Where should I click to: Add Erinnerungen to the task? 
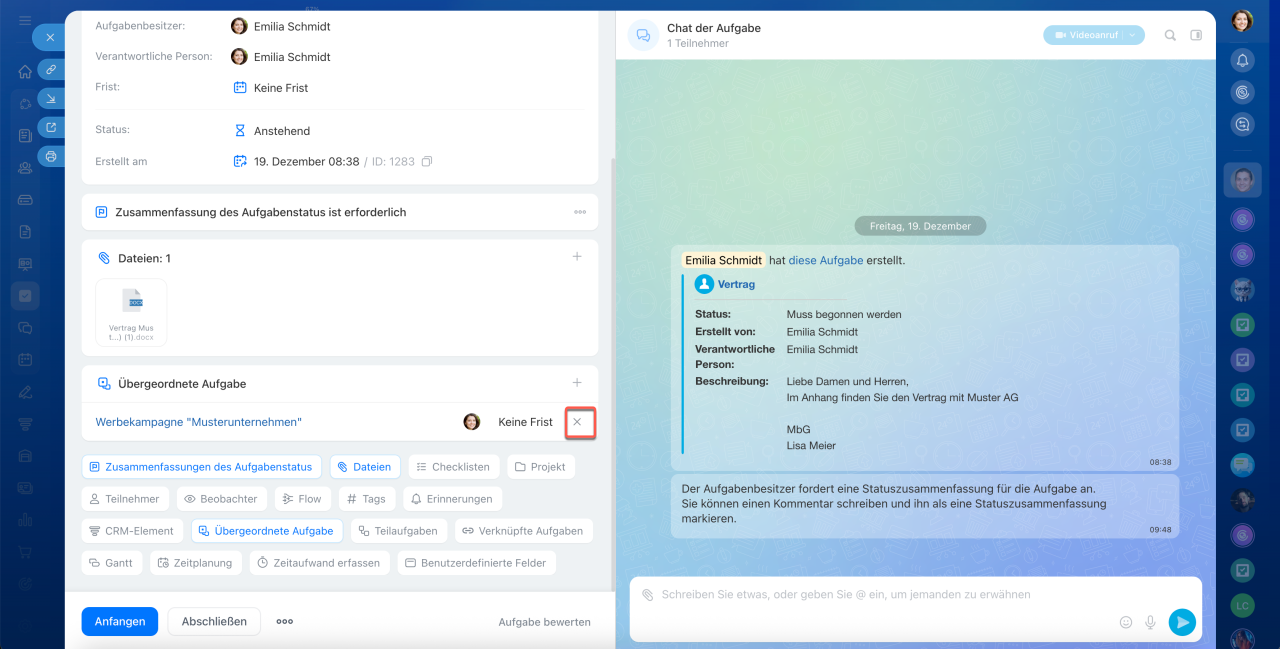tap(452, 499)
